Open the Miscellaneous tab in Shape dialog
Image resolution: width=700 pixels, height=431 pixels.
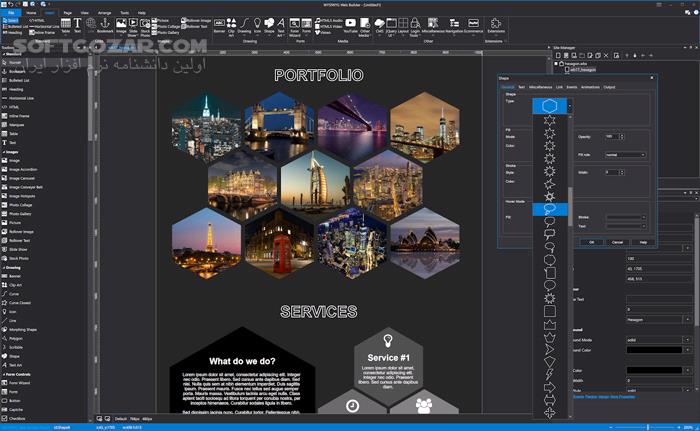click(541, 87)
